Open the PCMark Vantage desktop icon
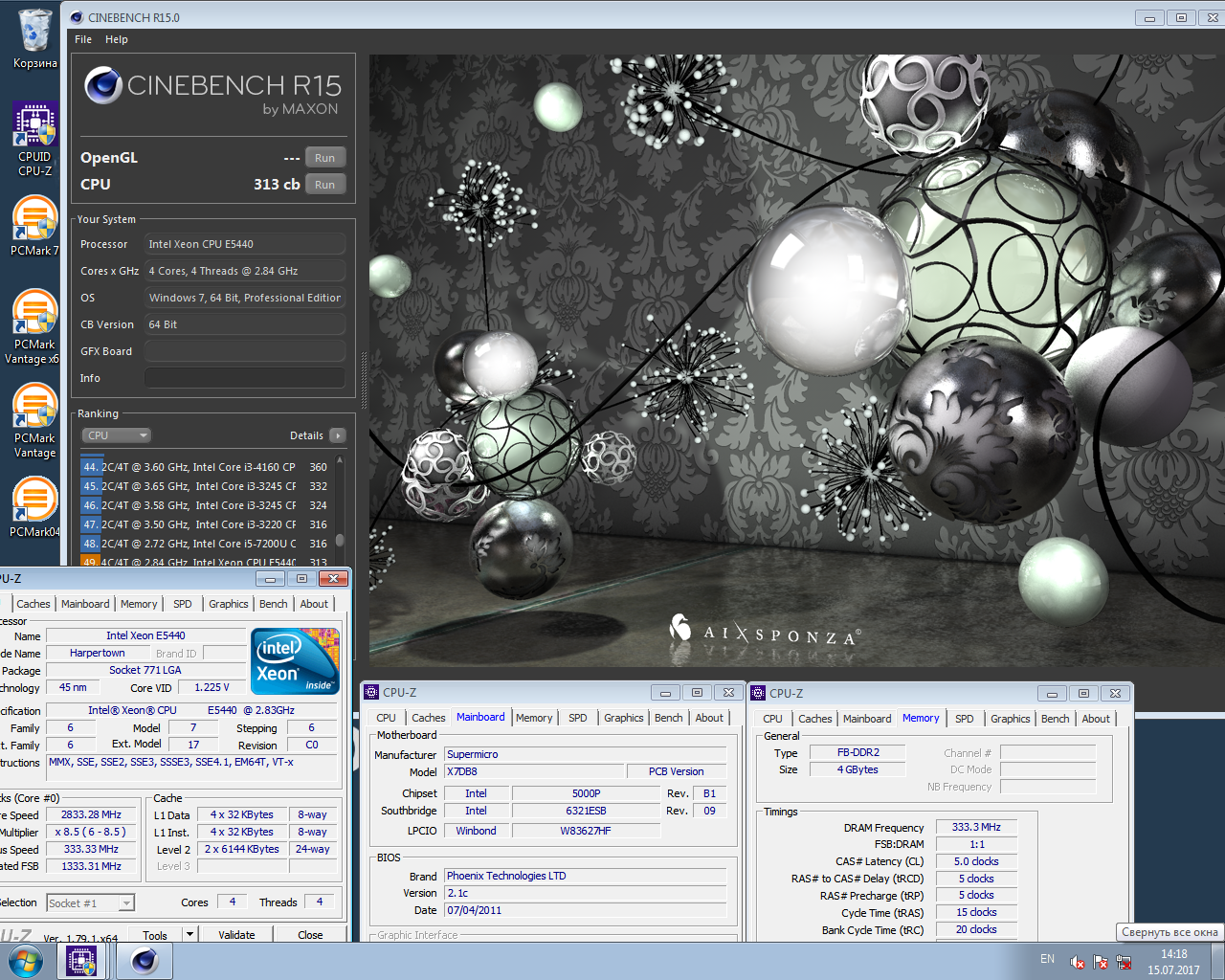Screen dimensions: 1225x980 34,421
